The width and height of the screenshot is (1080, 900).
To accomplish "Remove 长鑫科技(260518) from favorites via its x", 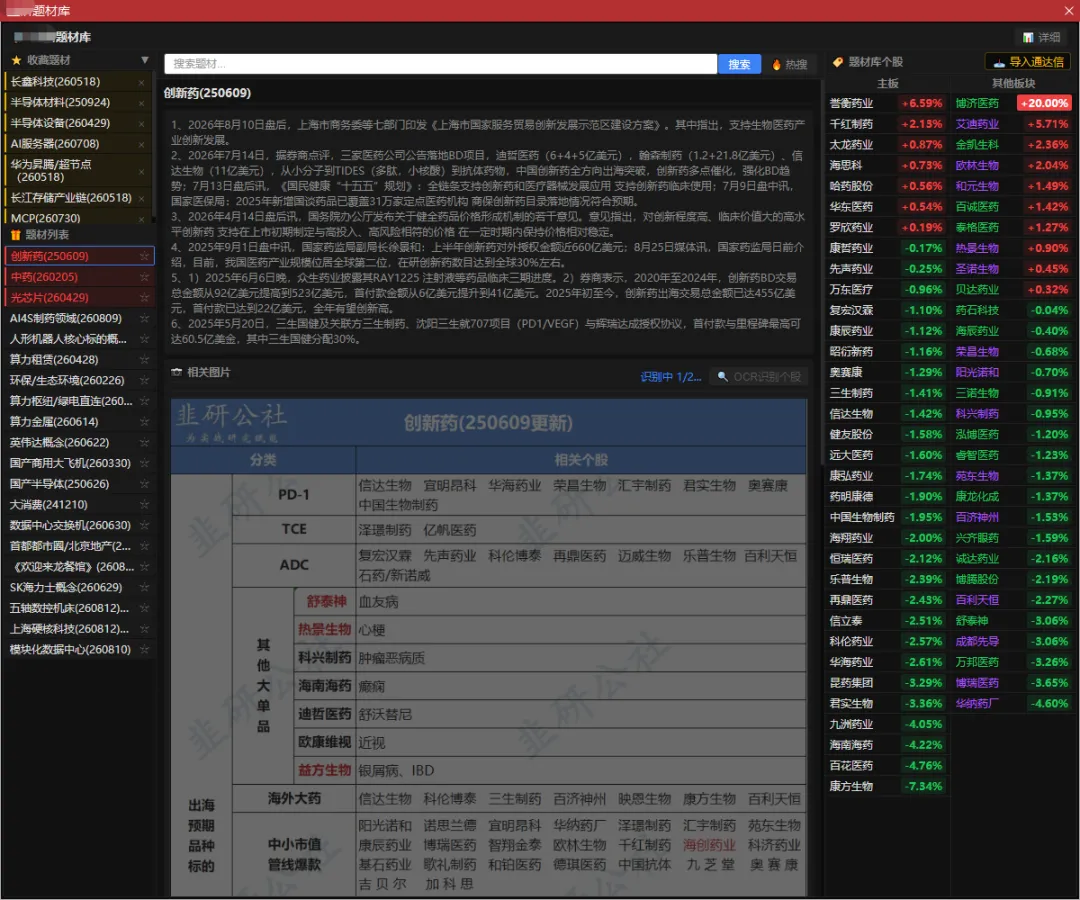I will coord(141,83).
